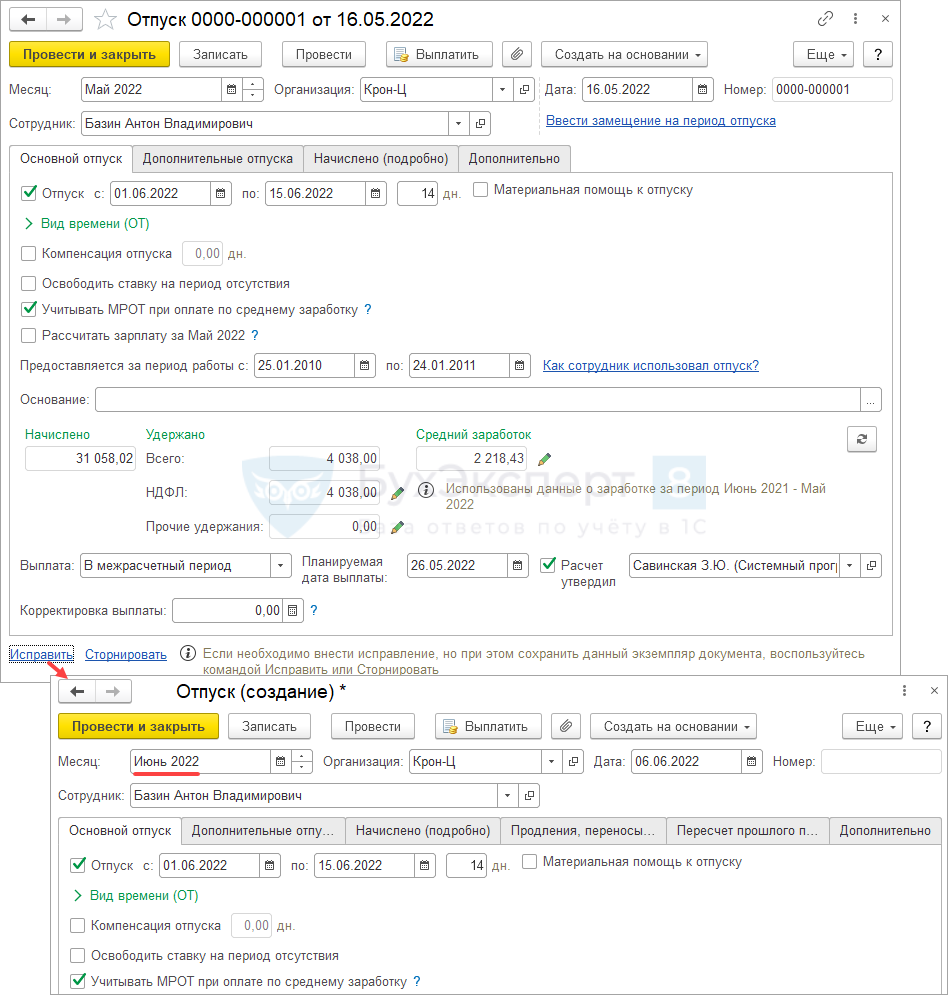The image size is (948, 995).
Task: Open Создать на основании dropdown in top toolbar
Action: 623,54
